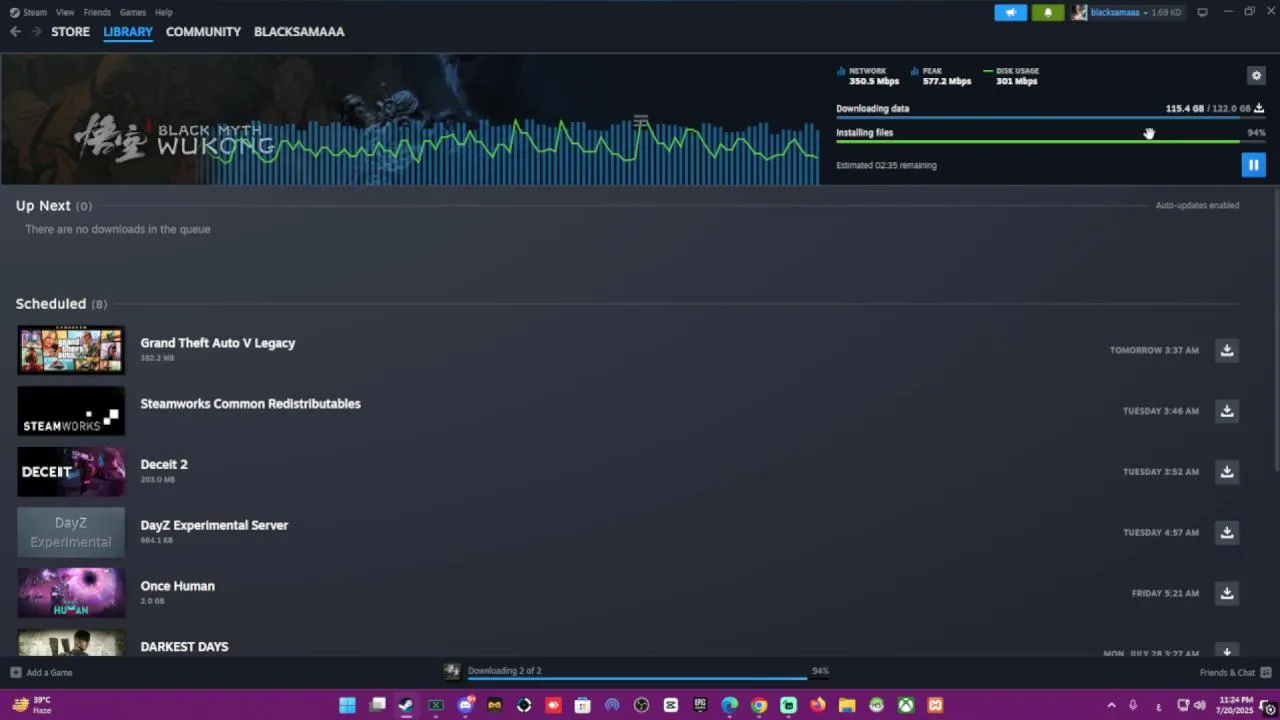Open the COMMUNITY tab

tap(203, 32)
